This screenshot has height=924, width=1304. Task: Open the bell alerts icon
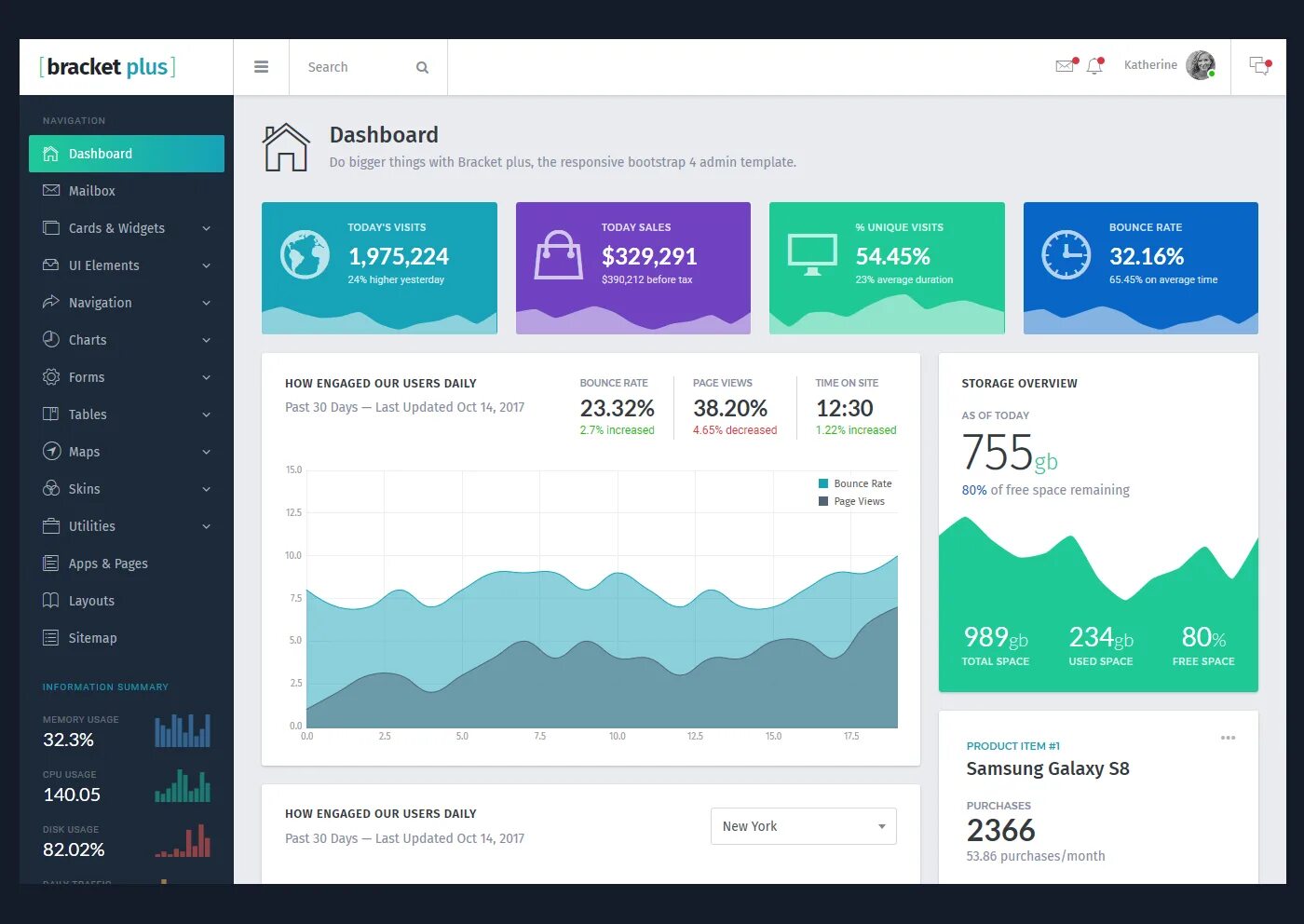point(1094,65)
